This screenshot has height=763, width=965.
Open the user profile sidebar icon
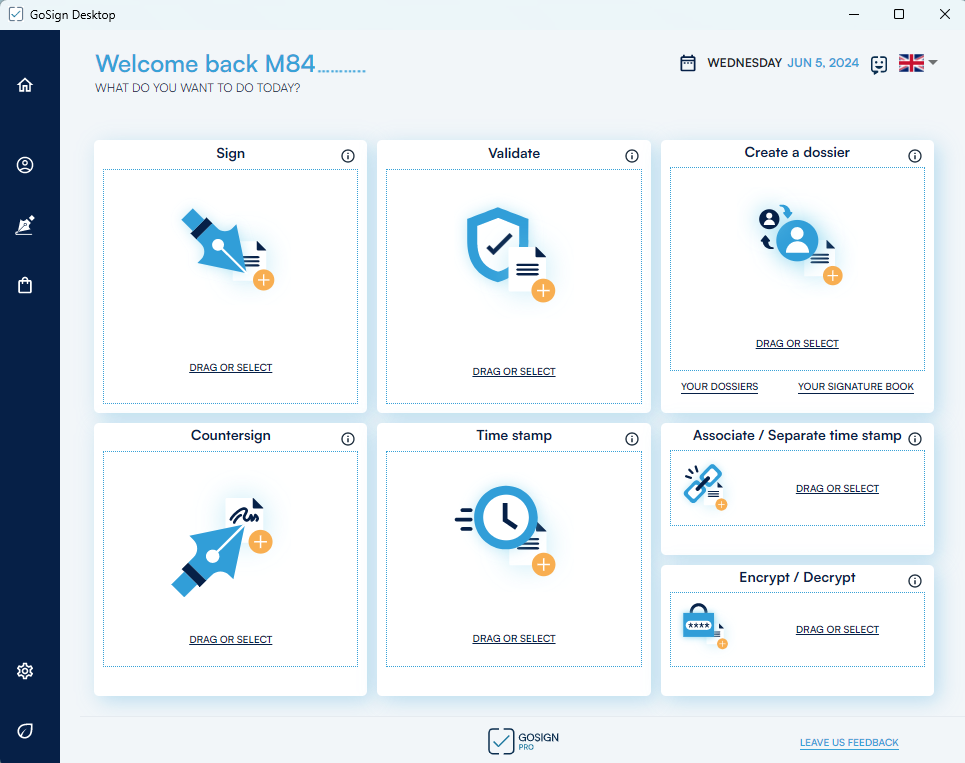(x=25, y=165)
